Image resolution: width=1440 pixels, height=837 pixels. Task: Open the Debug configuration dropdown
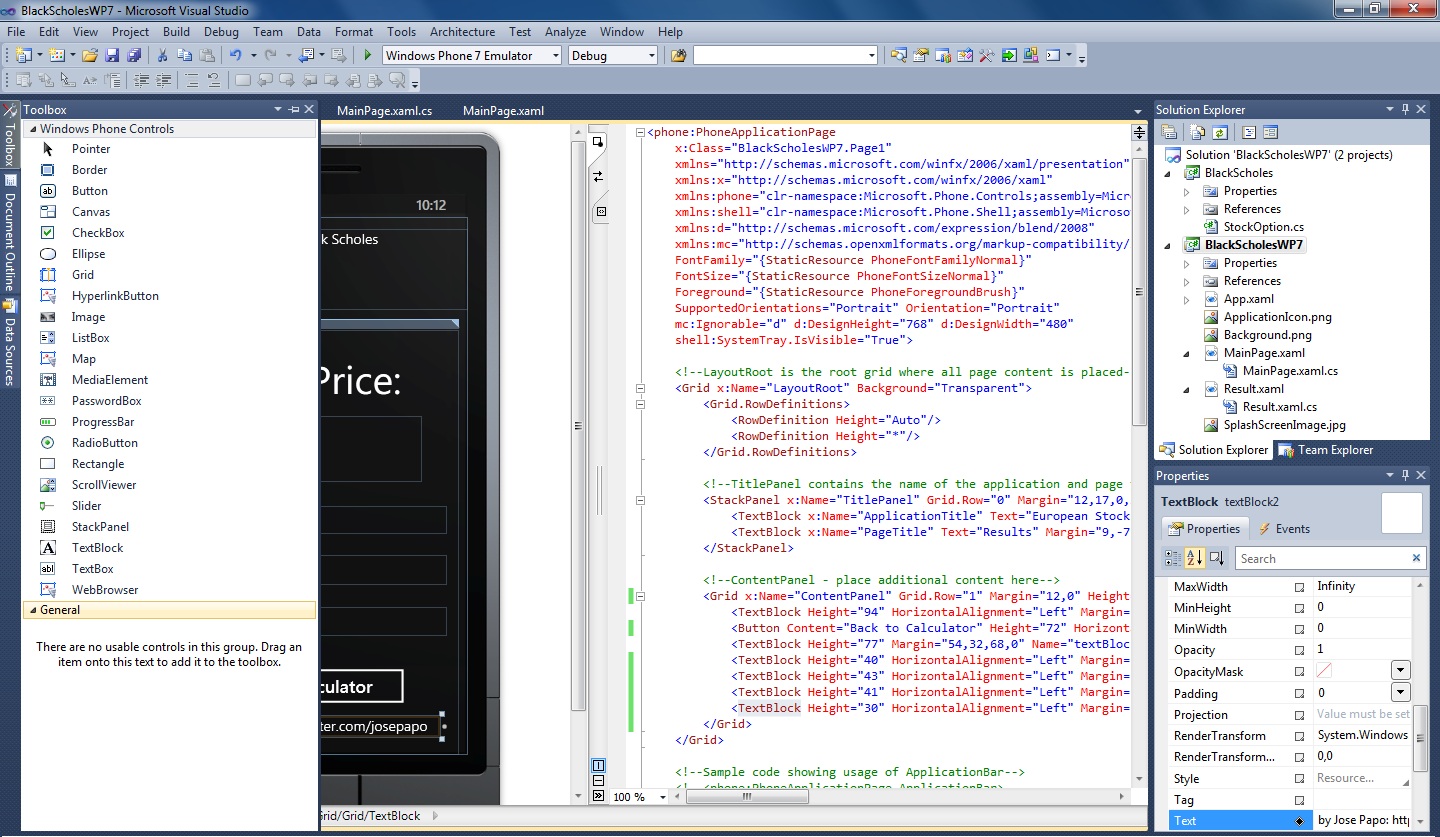pyautogui.click(x=652, y=56)
